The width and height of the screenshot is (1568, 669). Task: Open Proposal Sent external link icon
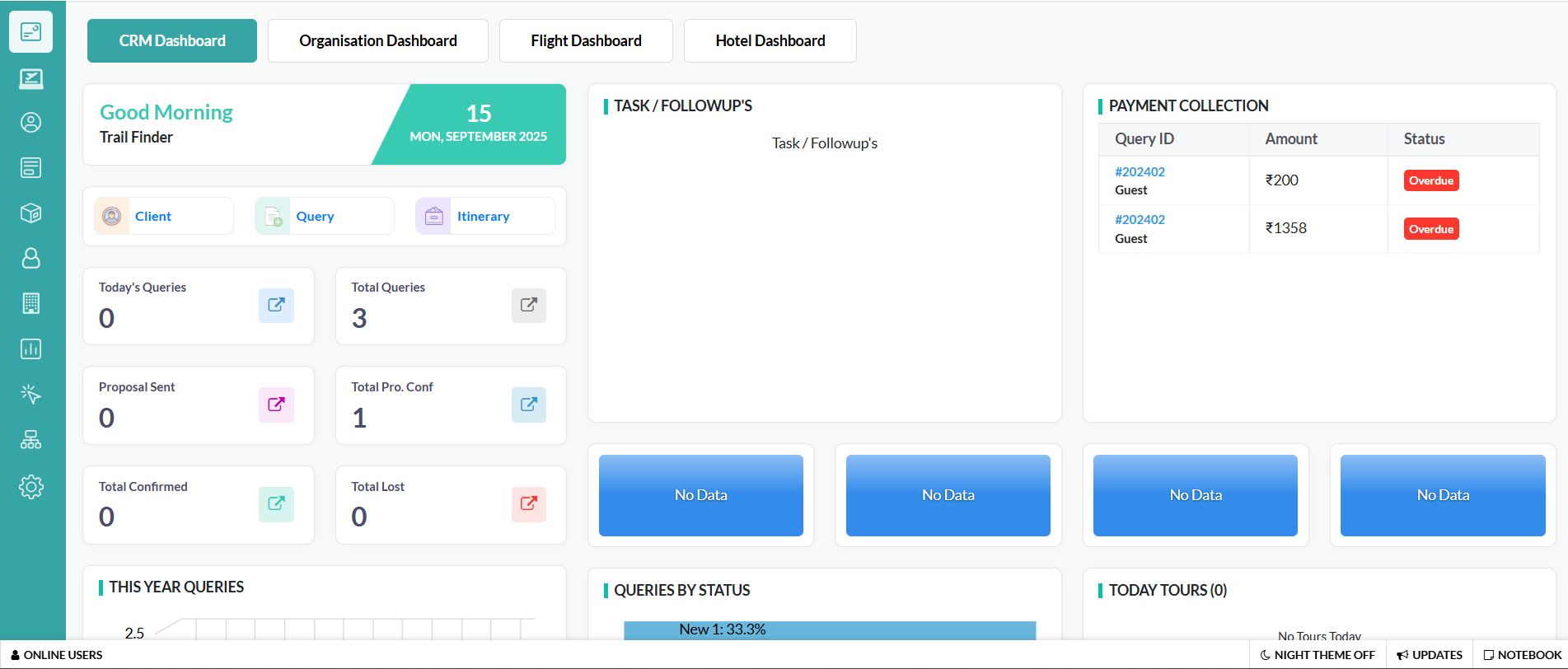[276, 405]
